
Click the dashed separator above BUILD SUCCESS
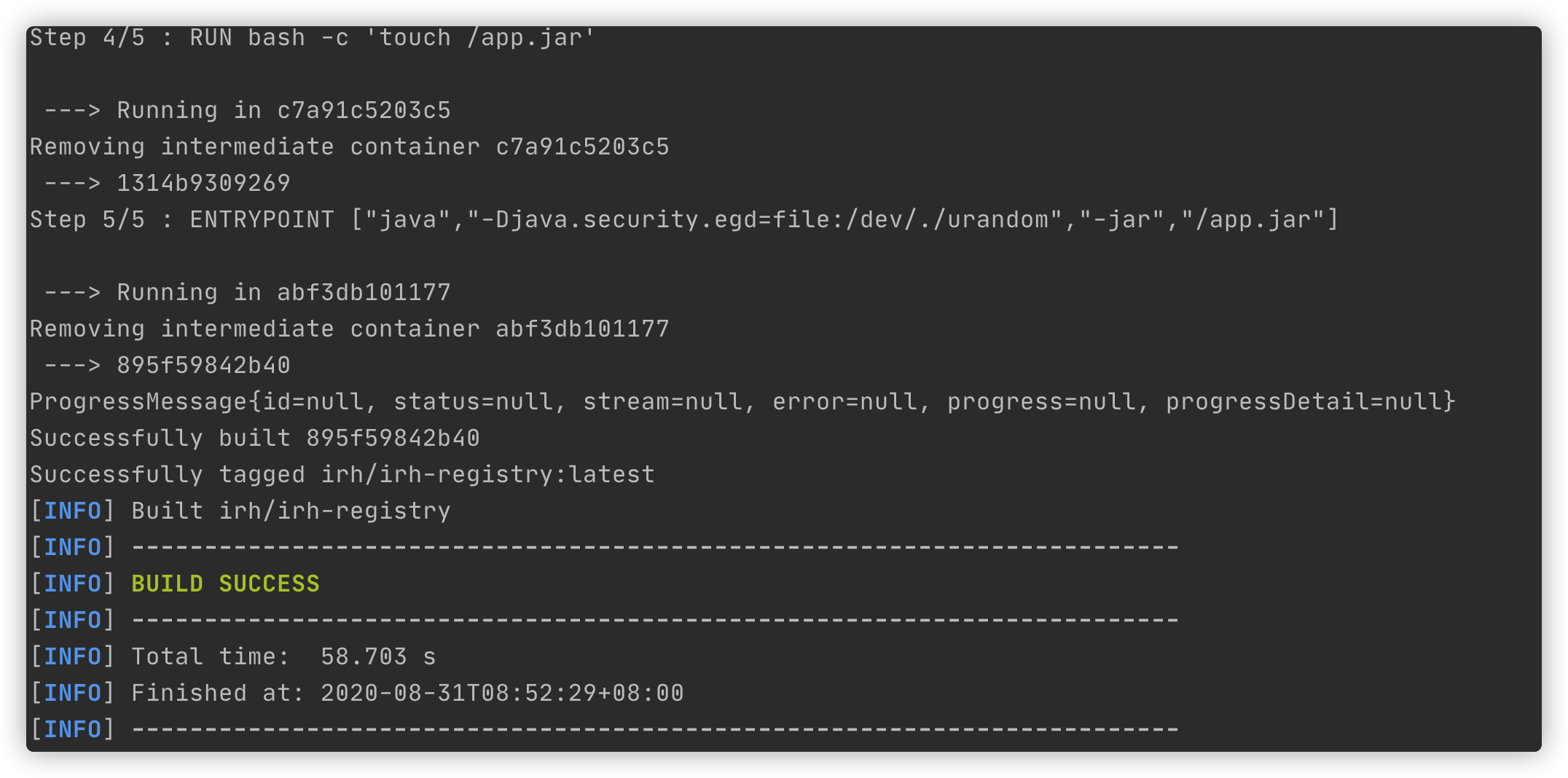(x=654, y=548)
